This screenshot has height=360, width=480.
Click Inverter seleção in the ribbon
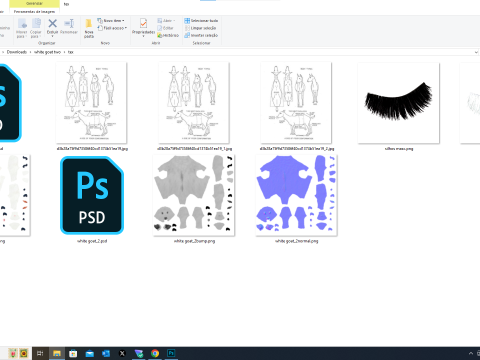pyautogui.click(x=201, y=35)
